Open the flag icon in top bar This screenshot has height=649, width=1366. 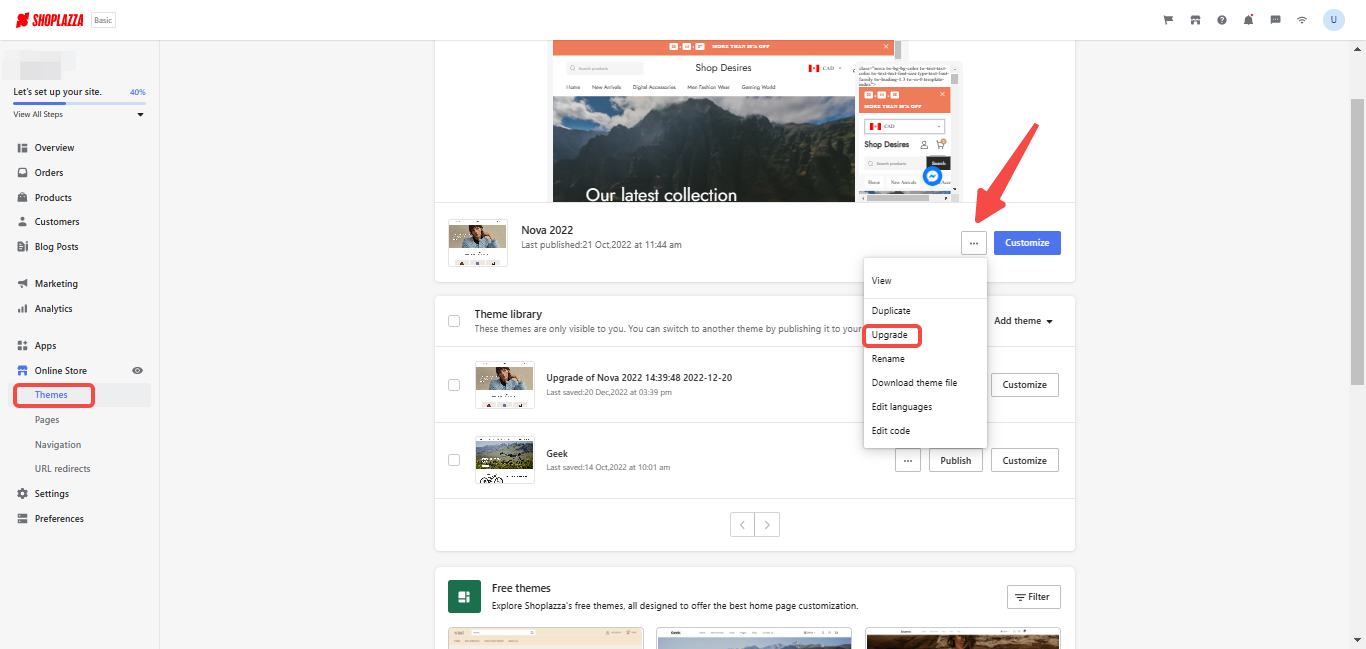tap(1168, 20)
